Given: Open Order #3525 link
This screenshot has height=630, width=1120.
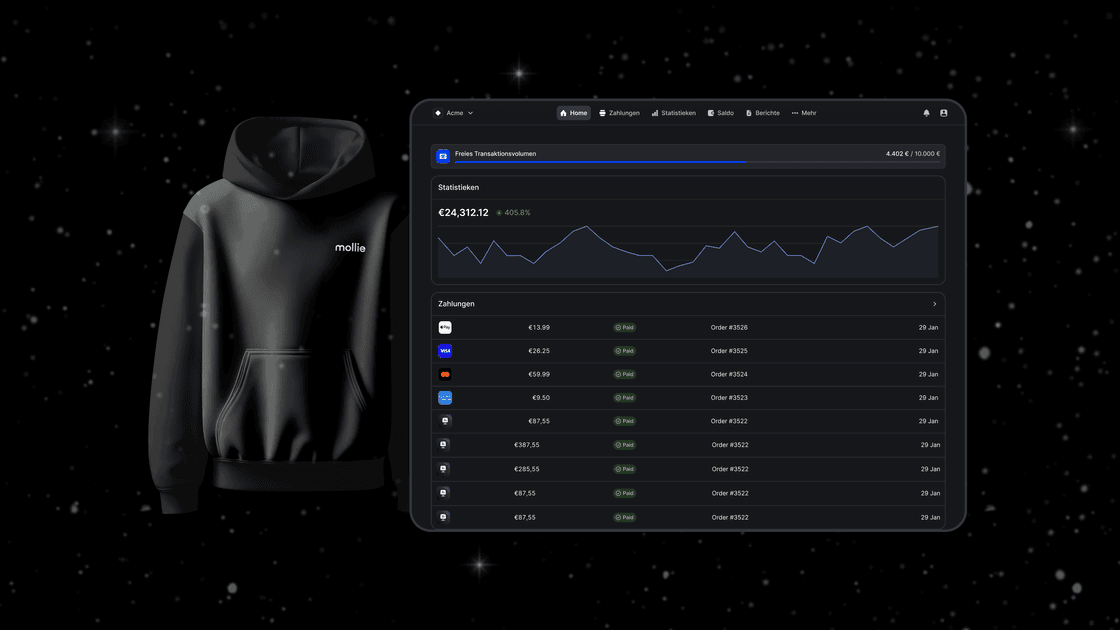Looking at the screenshot, I should [x=729, y=351].
